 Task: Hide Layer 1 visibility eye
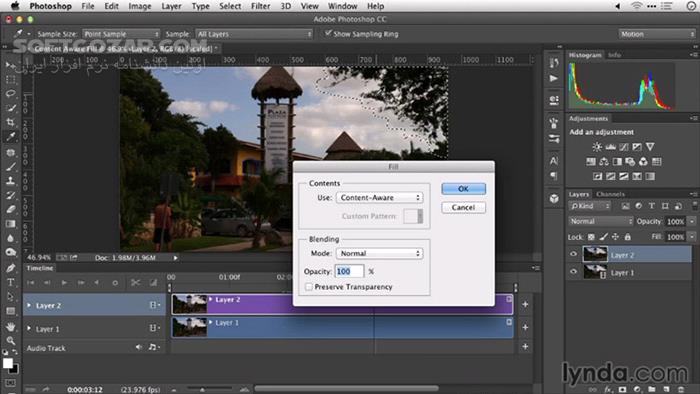tap(574, 272)
